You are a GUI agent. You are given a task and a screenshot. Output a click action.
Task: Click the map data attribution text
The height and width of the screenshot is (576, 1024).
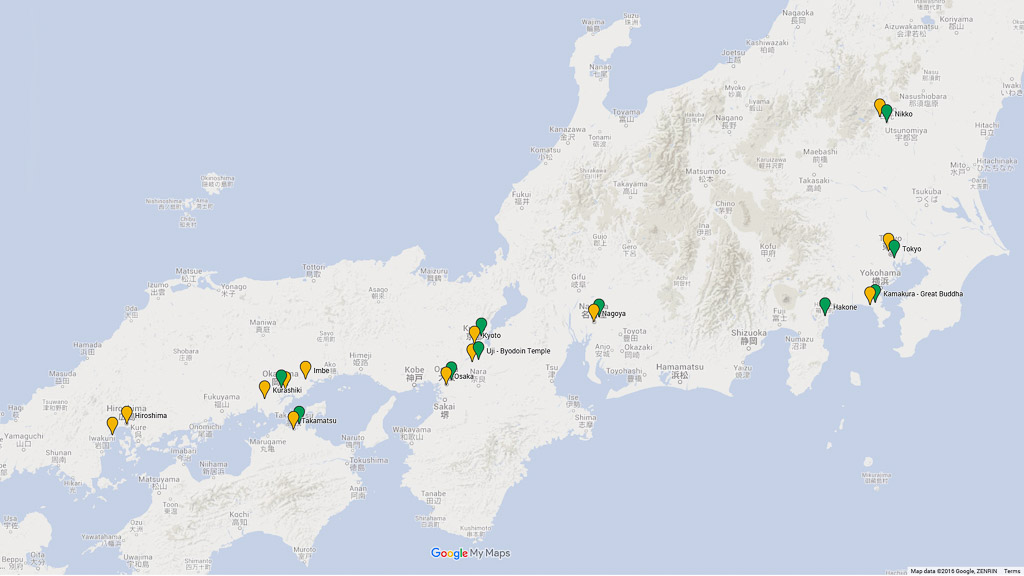(x=953, y=571)
